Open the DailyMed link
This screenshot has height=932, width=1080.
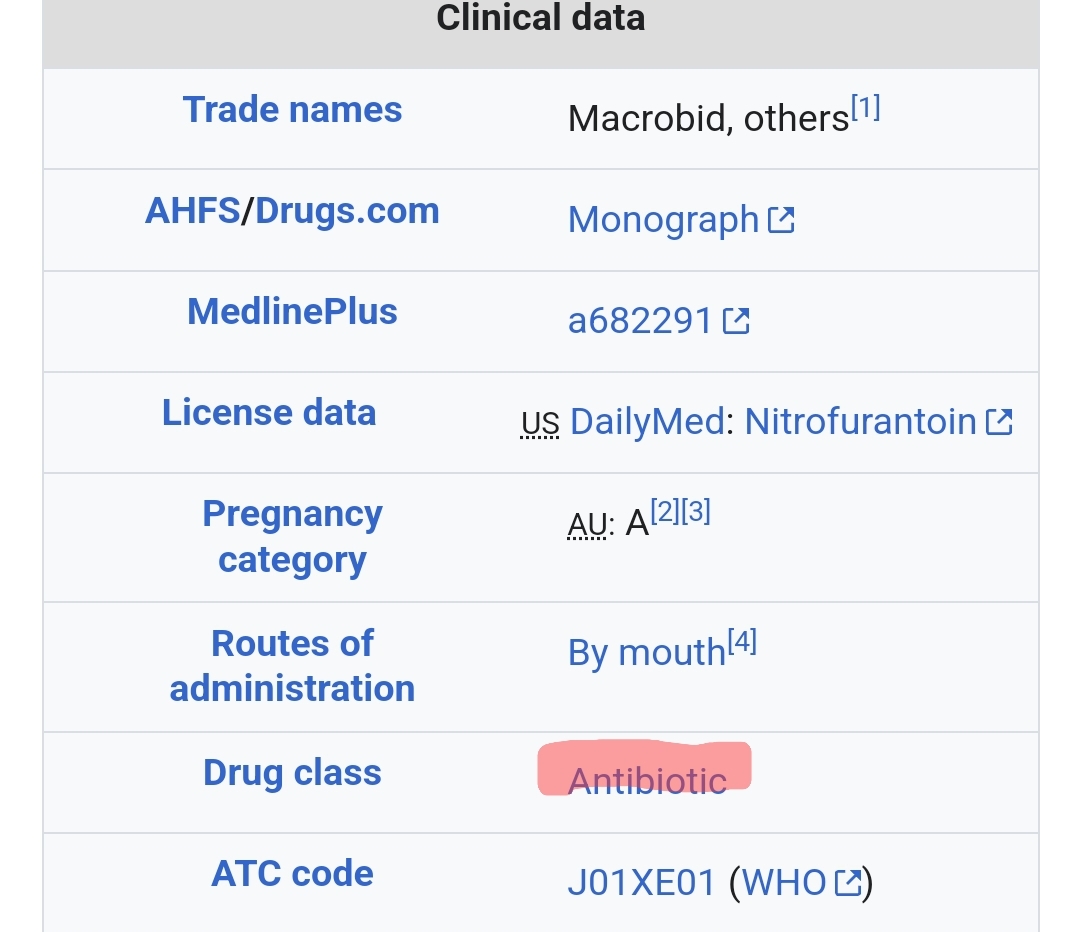646,422
